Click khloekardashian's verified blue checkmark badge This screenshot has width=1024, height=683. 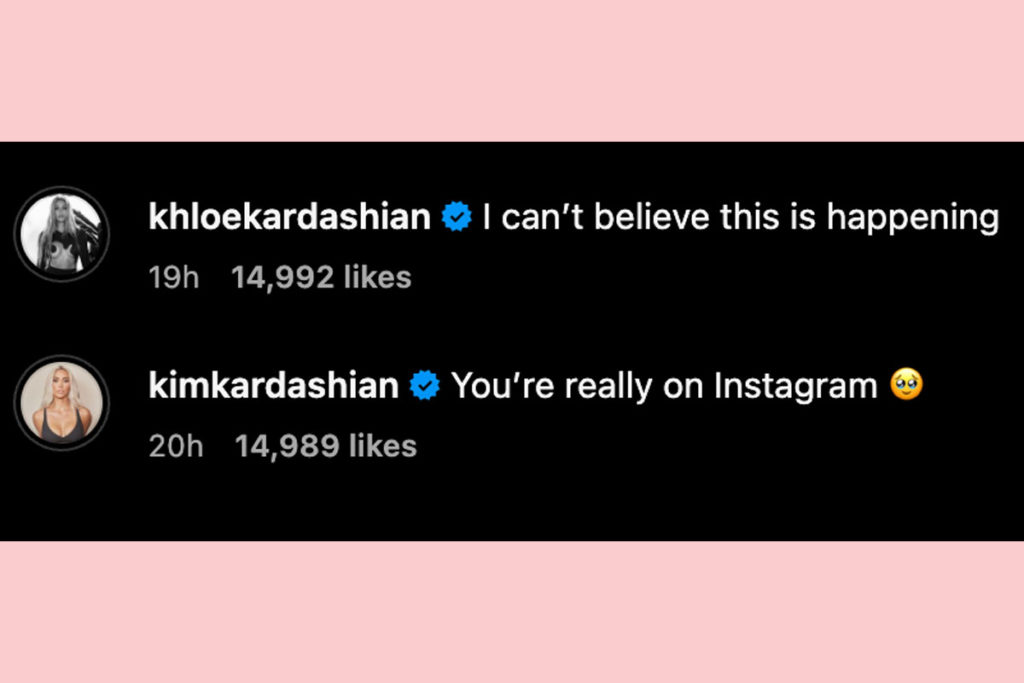(x=456, y=215)
